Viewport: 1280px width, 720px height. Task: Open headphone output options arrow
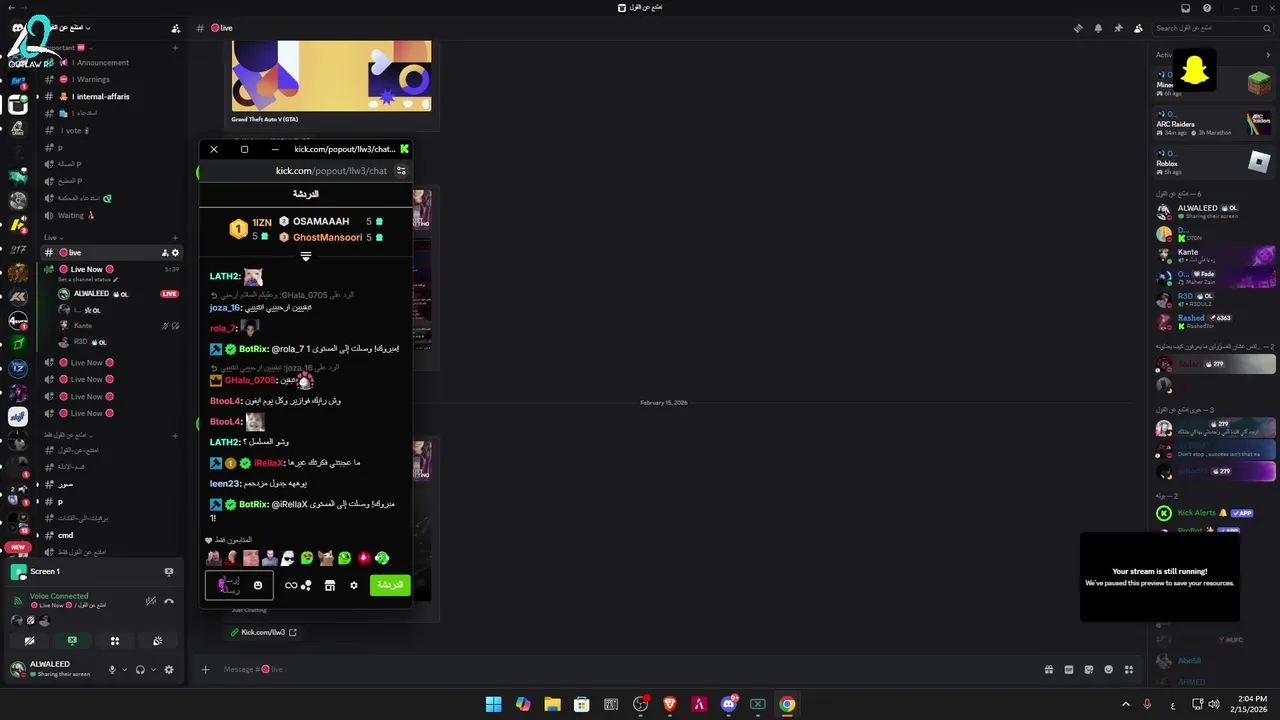152,669
